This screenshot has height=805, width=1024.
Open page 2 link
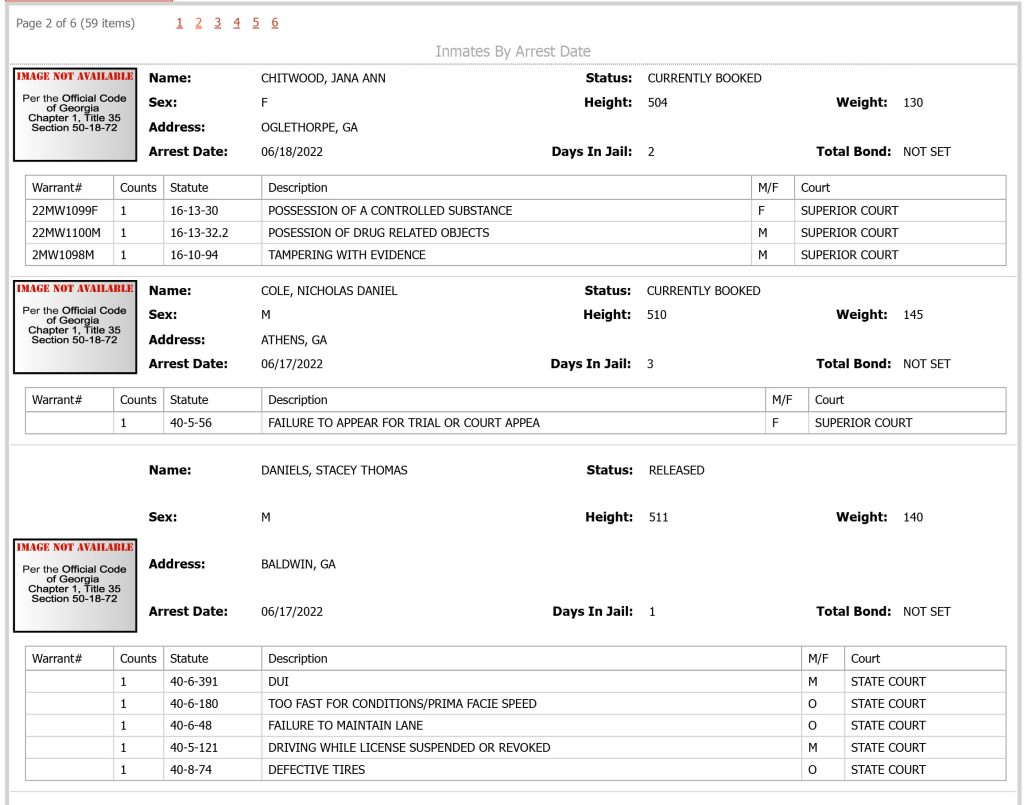tap(199, 23)
